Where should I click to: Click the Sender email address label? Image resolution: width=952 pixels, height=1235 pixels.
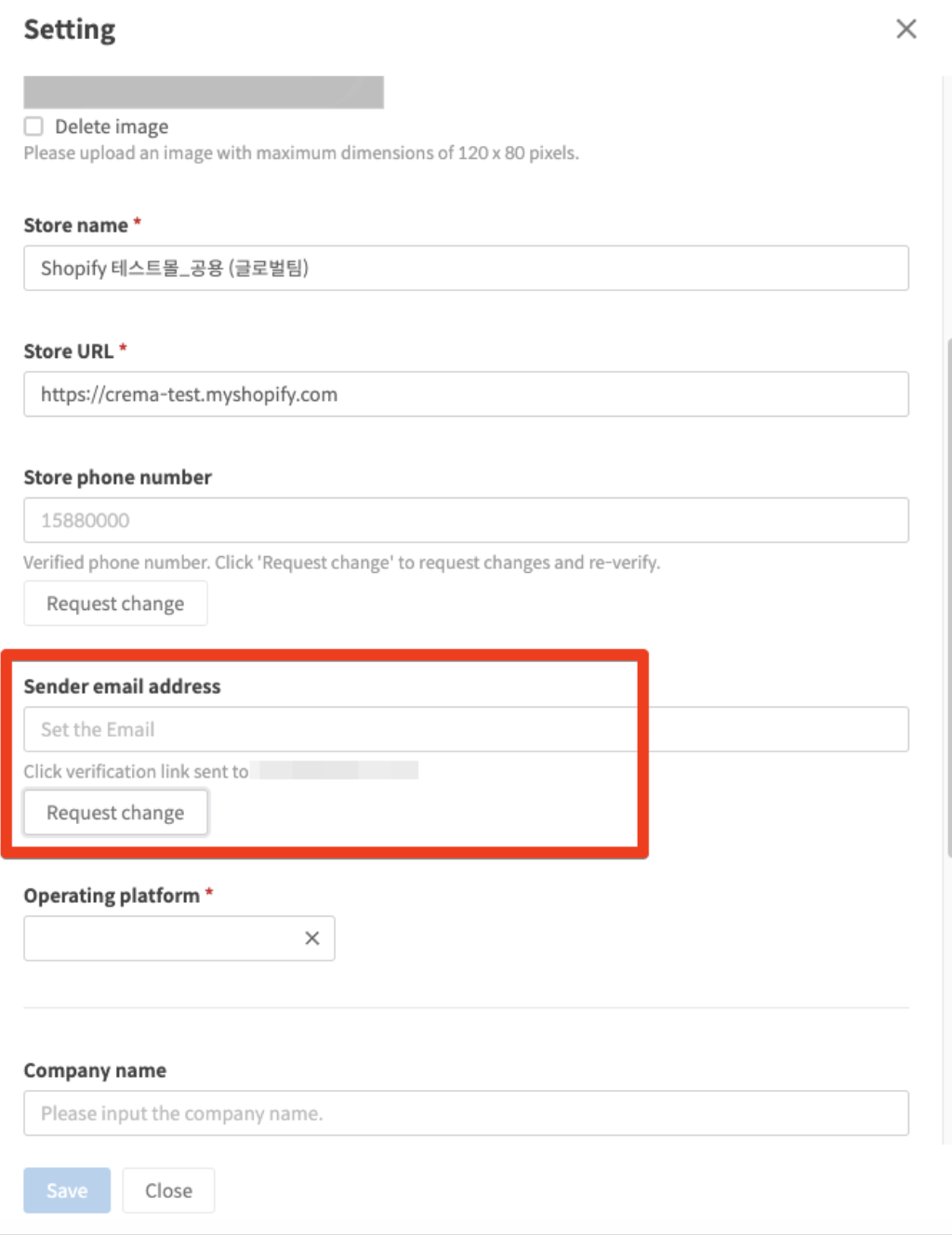[122, 686]
